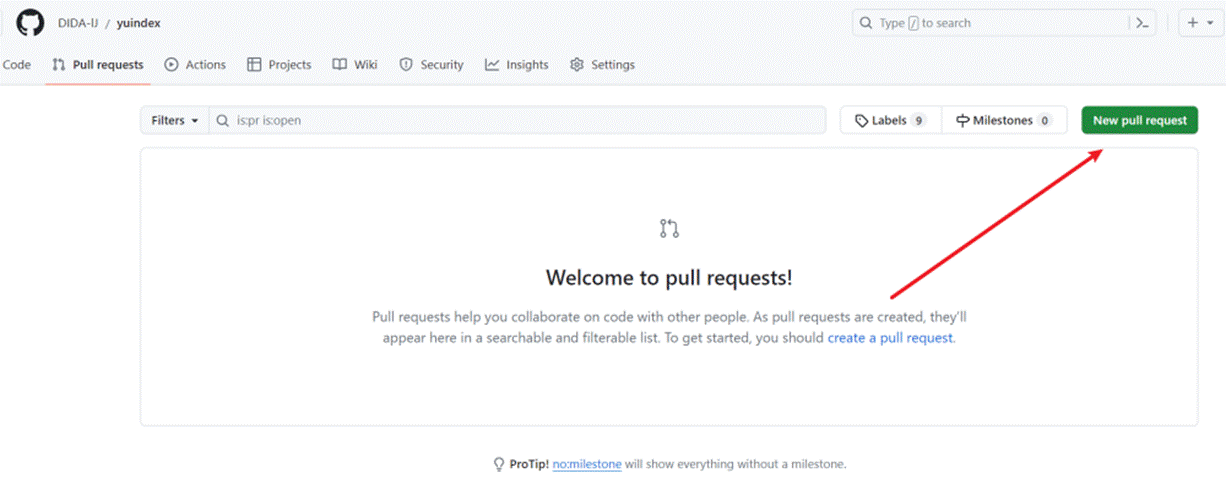Viewport: 1226px width, 484px height.
Task: Follow the 'create a pull request' link
Action: click(890, 338)
